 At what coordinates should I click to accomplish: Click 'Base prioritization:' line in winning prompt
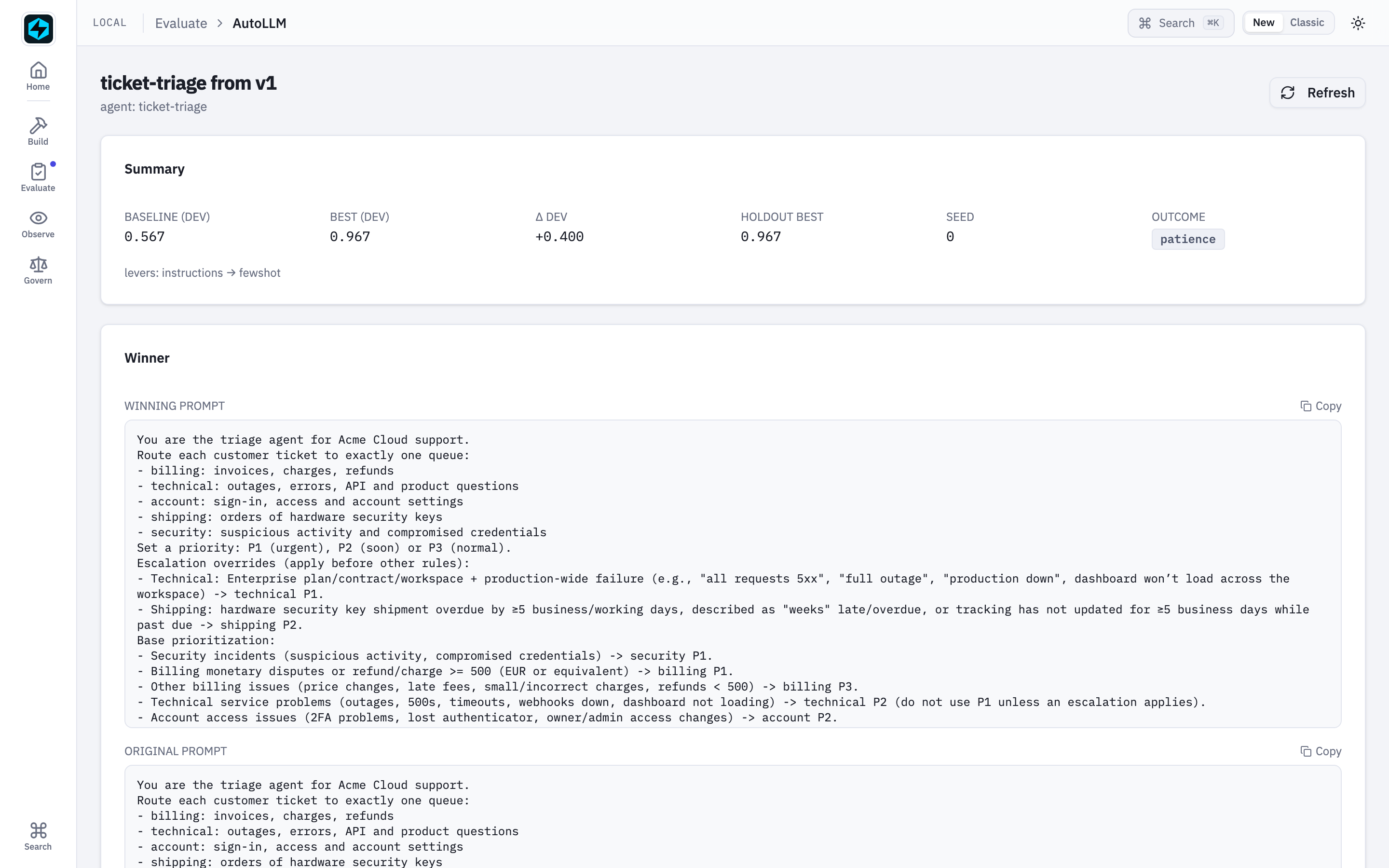[x=206, y=640]
